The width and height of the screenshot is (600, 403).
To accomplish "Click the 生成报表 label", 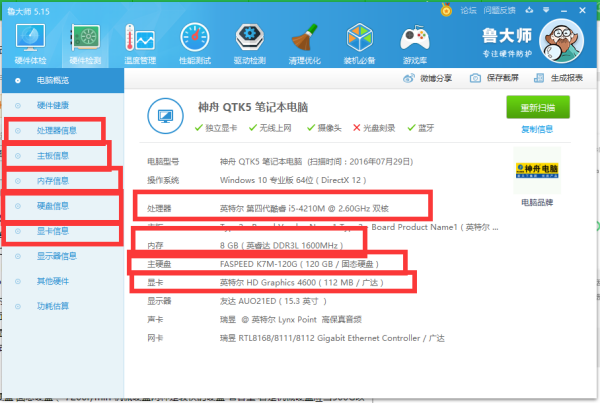I will point(567,78).
